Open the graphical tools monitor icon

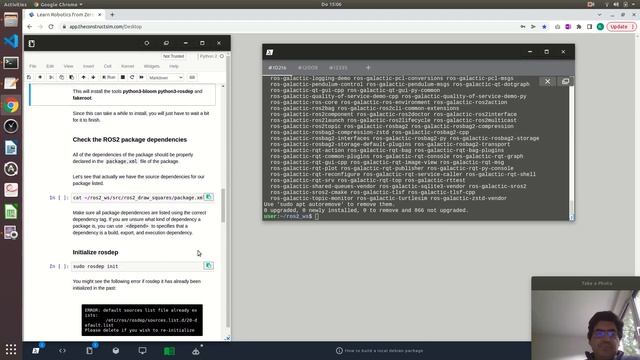pos(142,351)
